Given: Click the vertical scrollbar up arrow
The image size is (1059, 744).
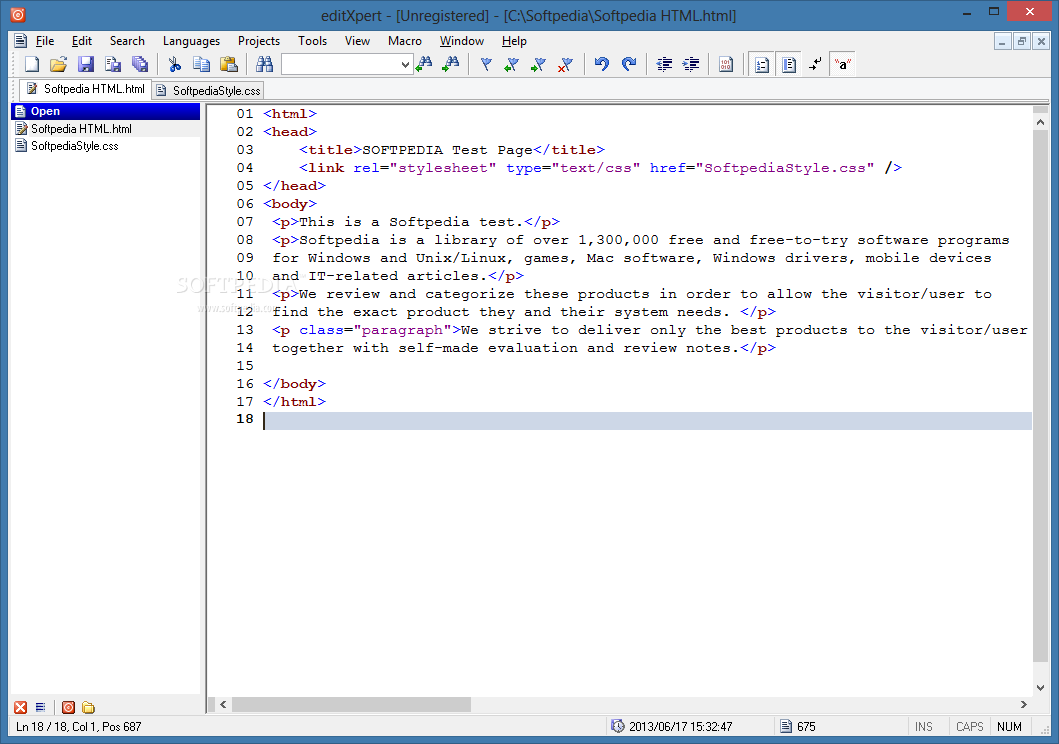Looking at the screenshot, I should pyautogui.click(x=1040, y=122).
